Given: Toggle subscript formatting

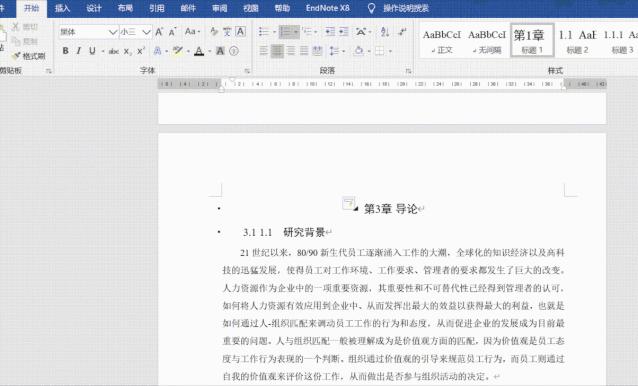Looking at the screenshot, I should click(x=127, y=51).
